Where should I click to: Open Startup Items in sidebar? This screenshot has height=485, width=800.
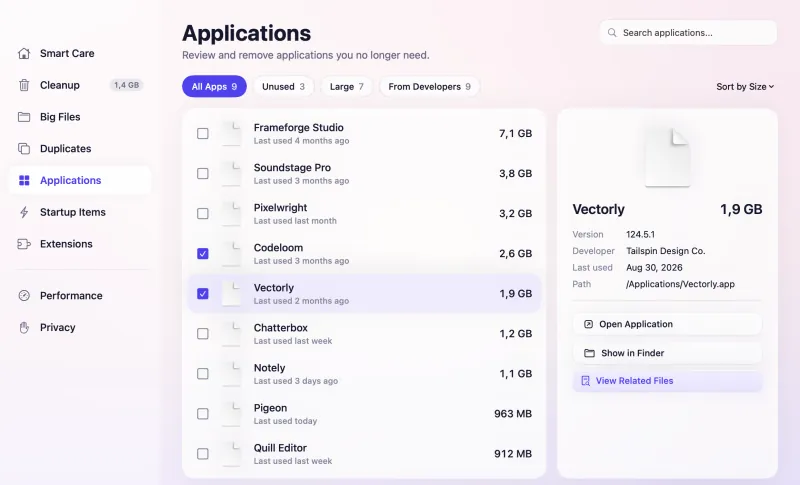pos(80,212)
